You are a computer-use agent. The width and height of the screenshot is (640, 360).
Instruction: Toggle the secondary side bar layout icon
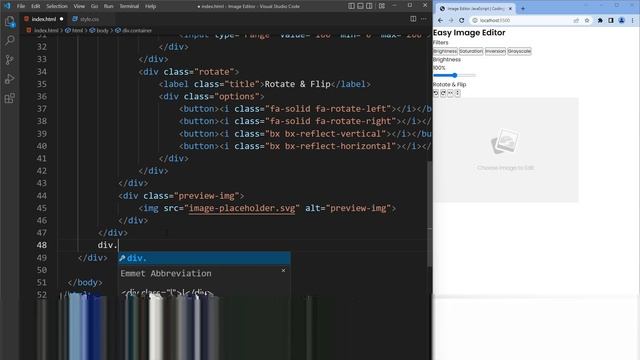tap(369, 6)
